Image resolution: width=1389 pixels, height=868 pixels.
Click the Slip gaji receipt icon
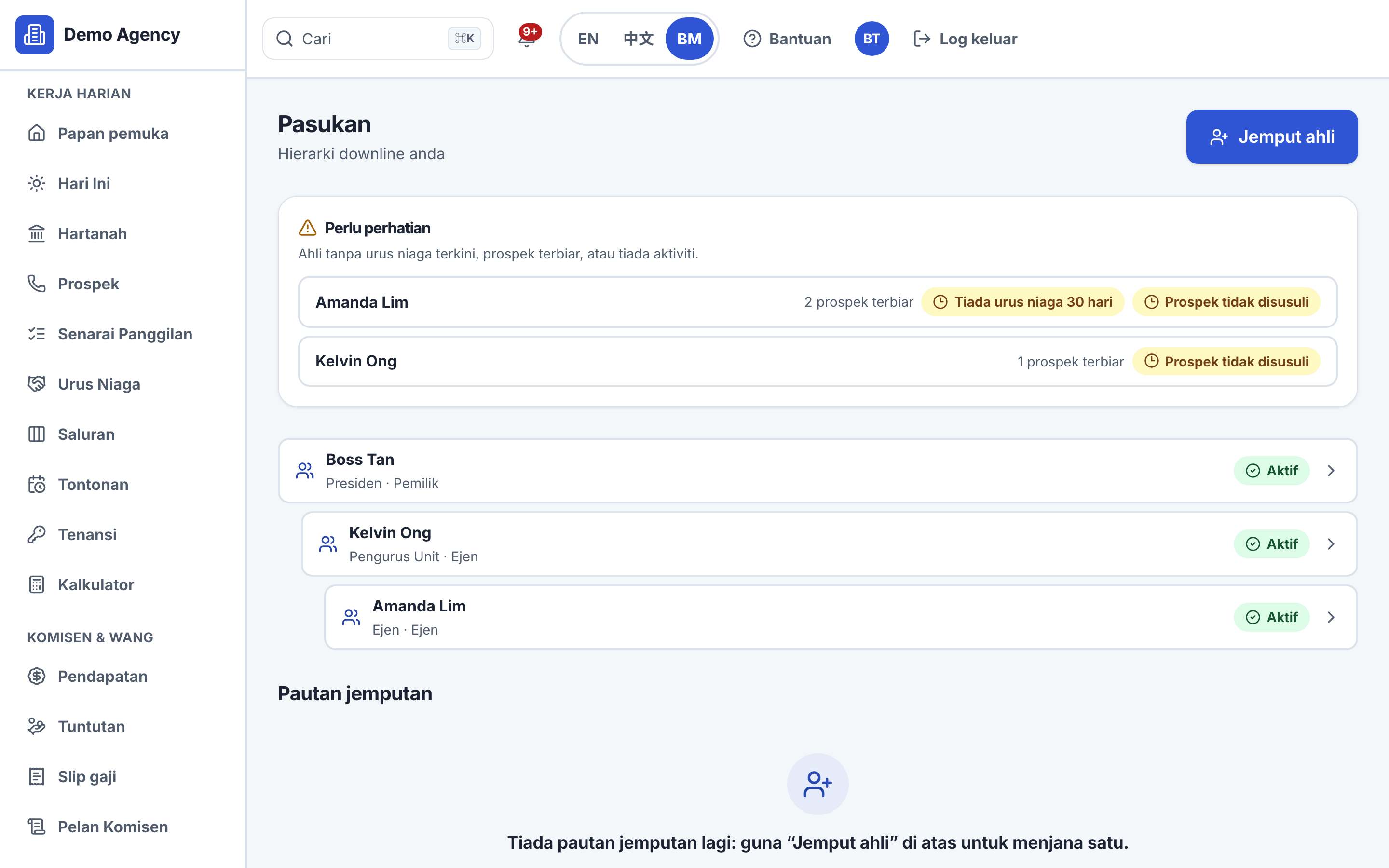[x=37, y=776]
